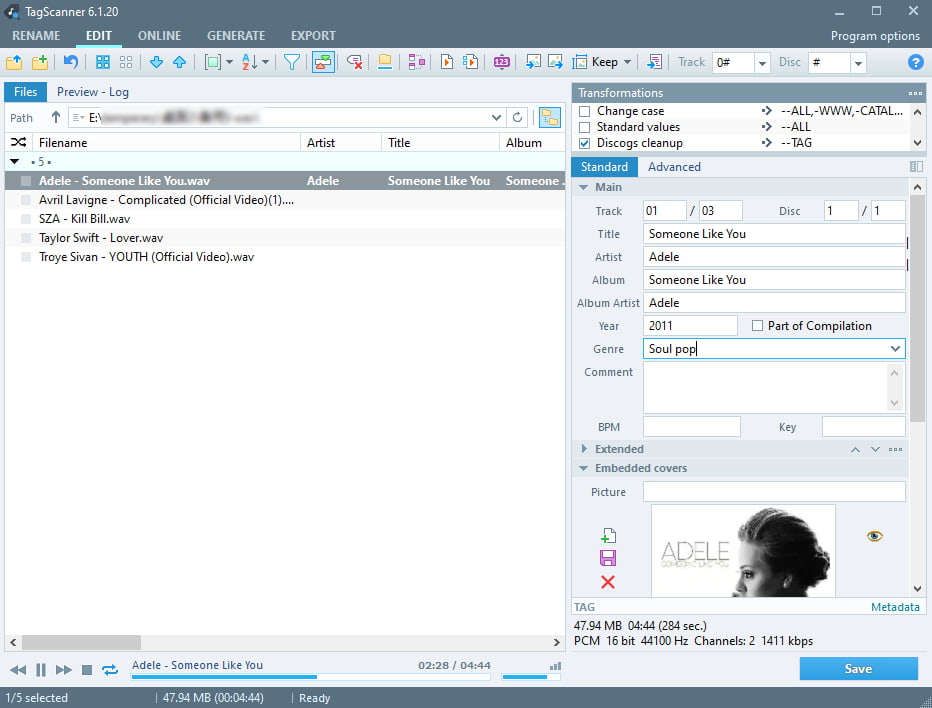932x708 pixels.
Task: Open the Disc format dropdown
Action: [858, 62]
